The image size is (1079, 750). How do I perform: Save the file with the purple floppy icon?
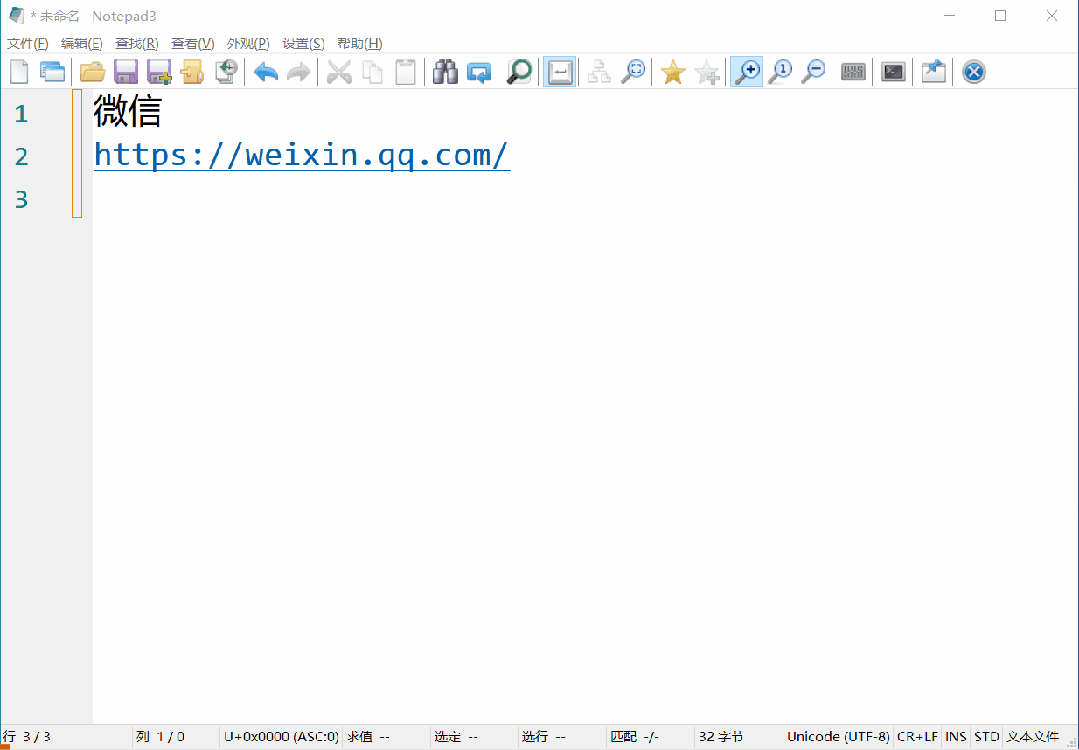[x=125, y=72]
